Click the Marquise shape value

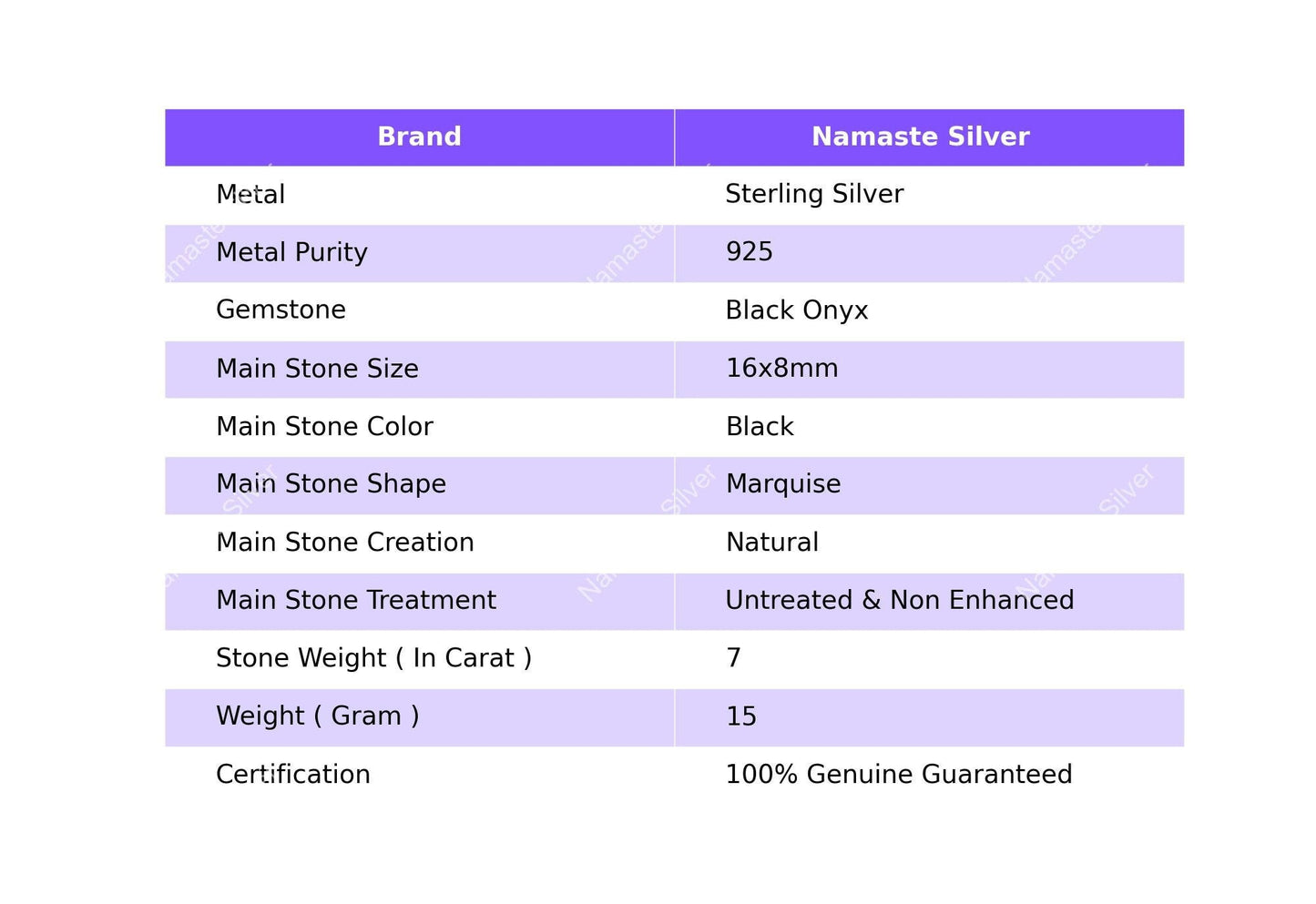783,484
